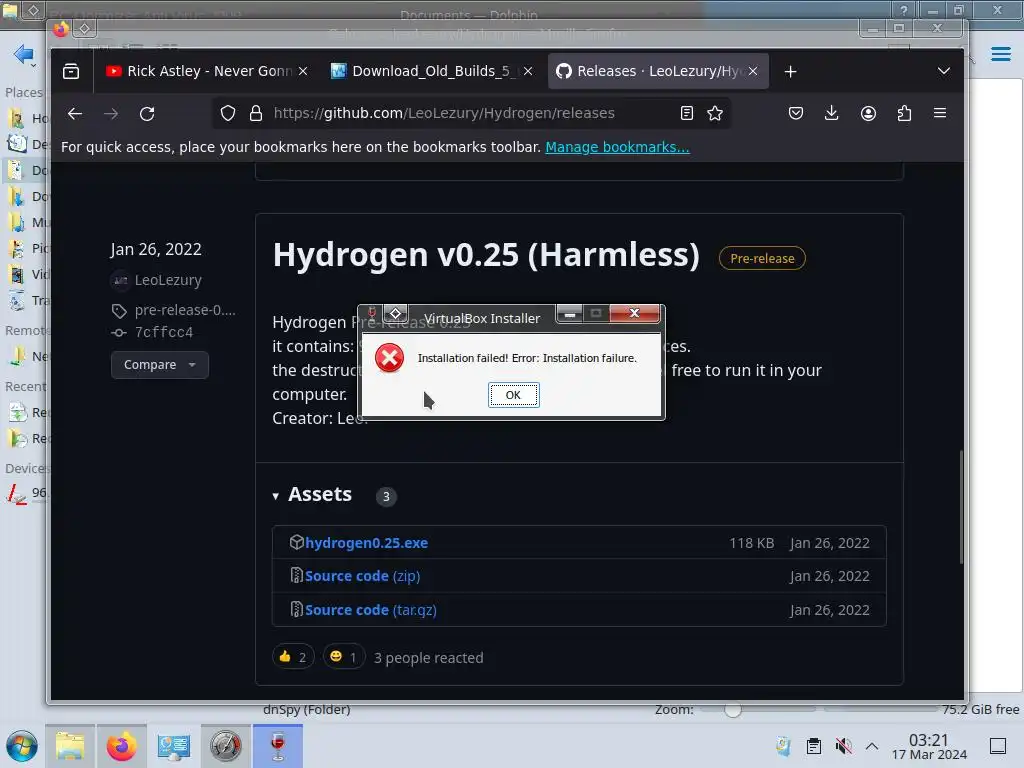1024x768 pixels.
Task: Click show desktop button in taskbar
Action: 998,746
